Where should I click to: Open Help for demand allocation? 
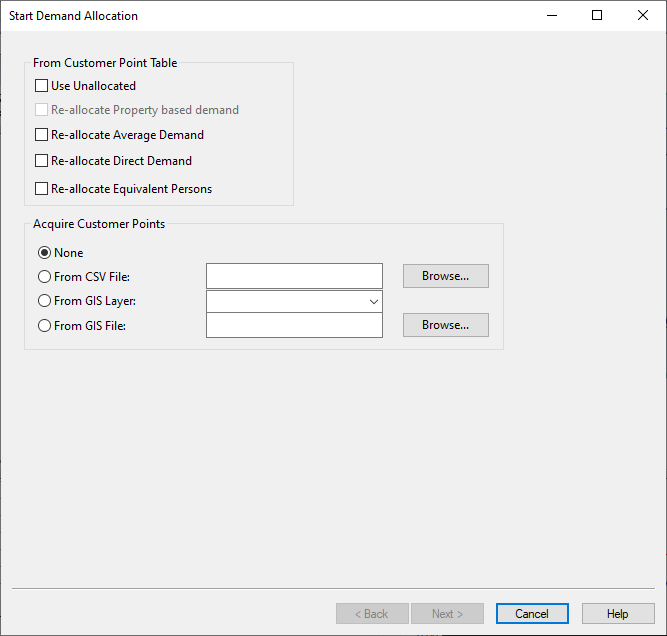click(x=618, y=614)
